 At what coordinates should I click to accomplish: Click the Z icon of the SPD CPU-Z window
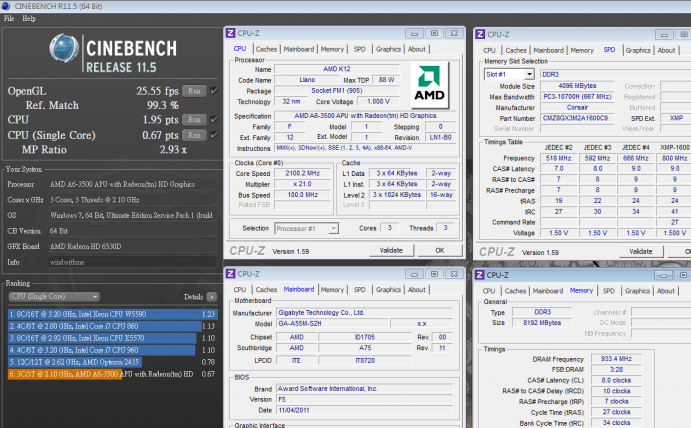481,33
